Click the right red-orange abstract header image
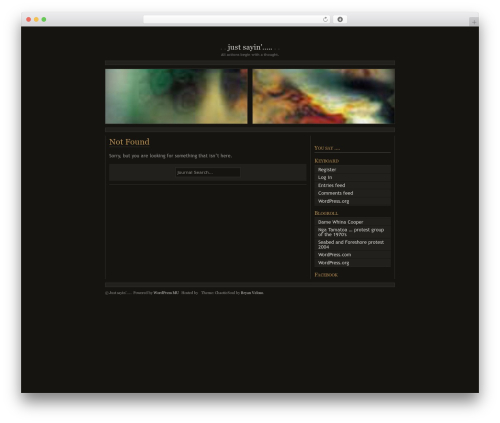 324,96
